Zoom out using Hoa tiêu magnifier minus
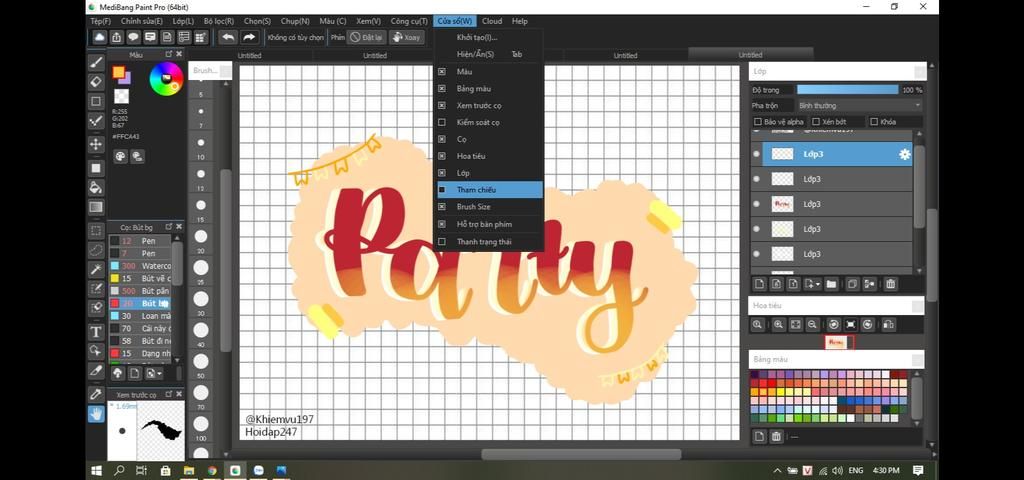This screenshot has width=1024, height=480. [812, 325]
